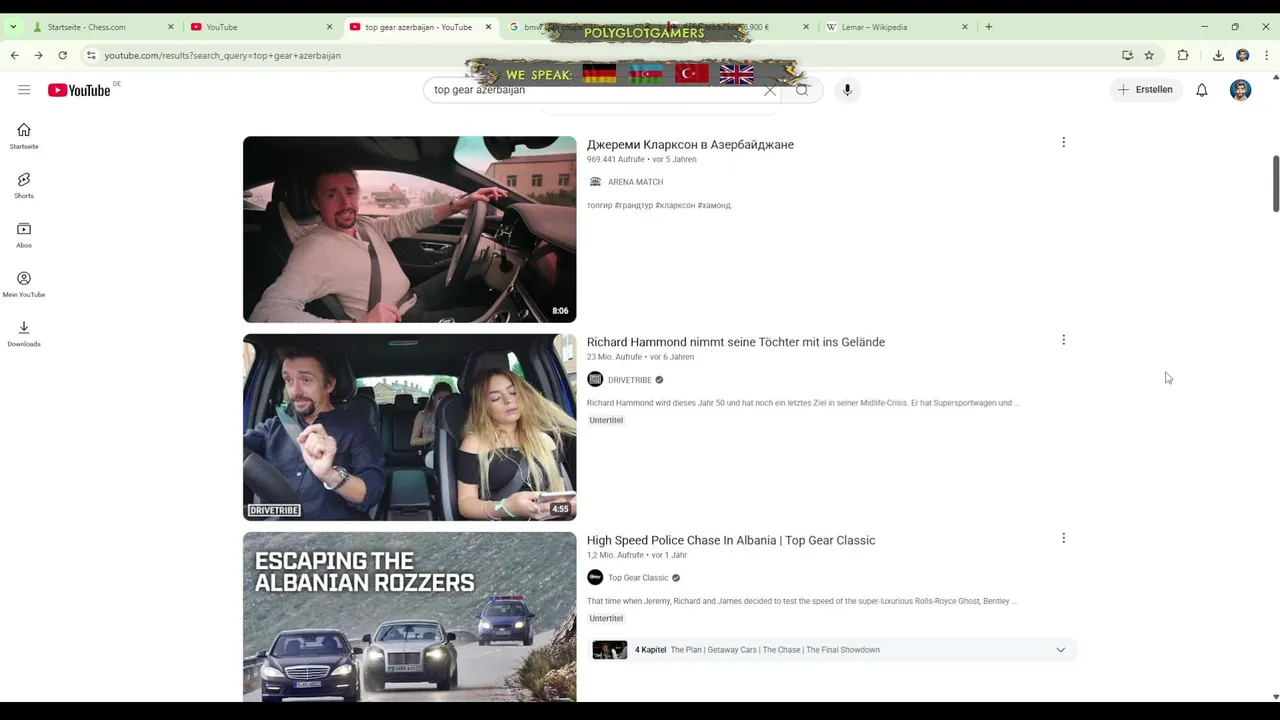Screen dimensions: 1280x720
Task: Open the DRIVETRIBE channel avatar
Action: pos(595,380)
